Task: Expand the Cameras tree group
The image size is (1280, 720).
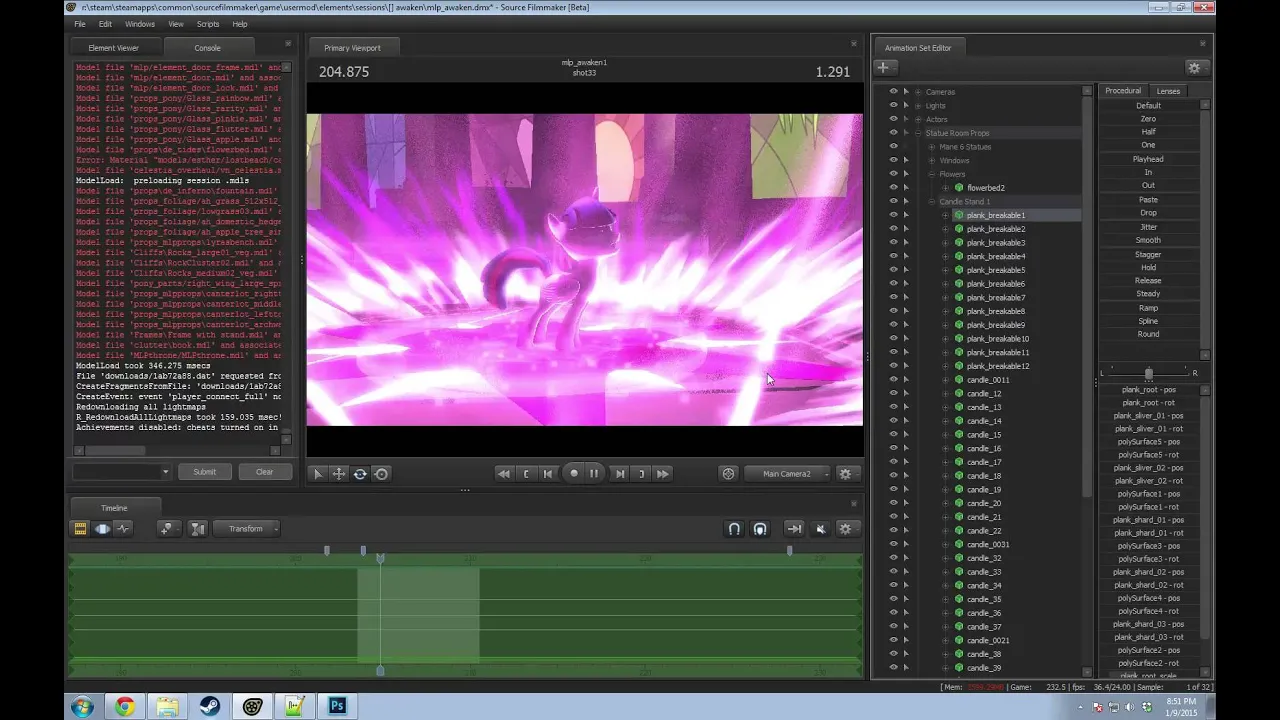Action: tap(918, 92)
